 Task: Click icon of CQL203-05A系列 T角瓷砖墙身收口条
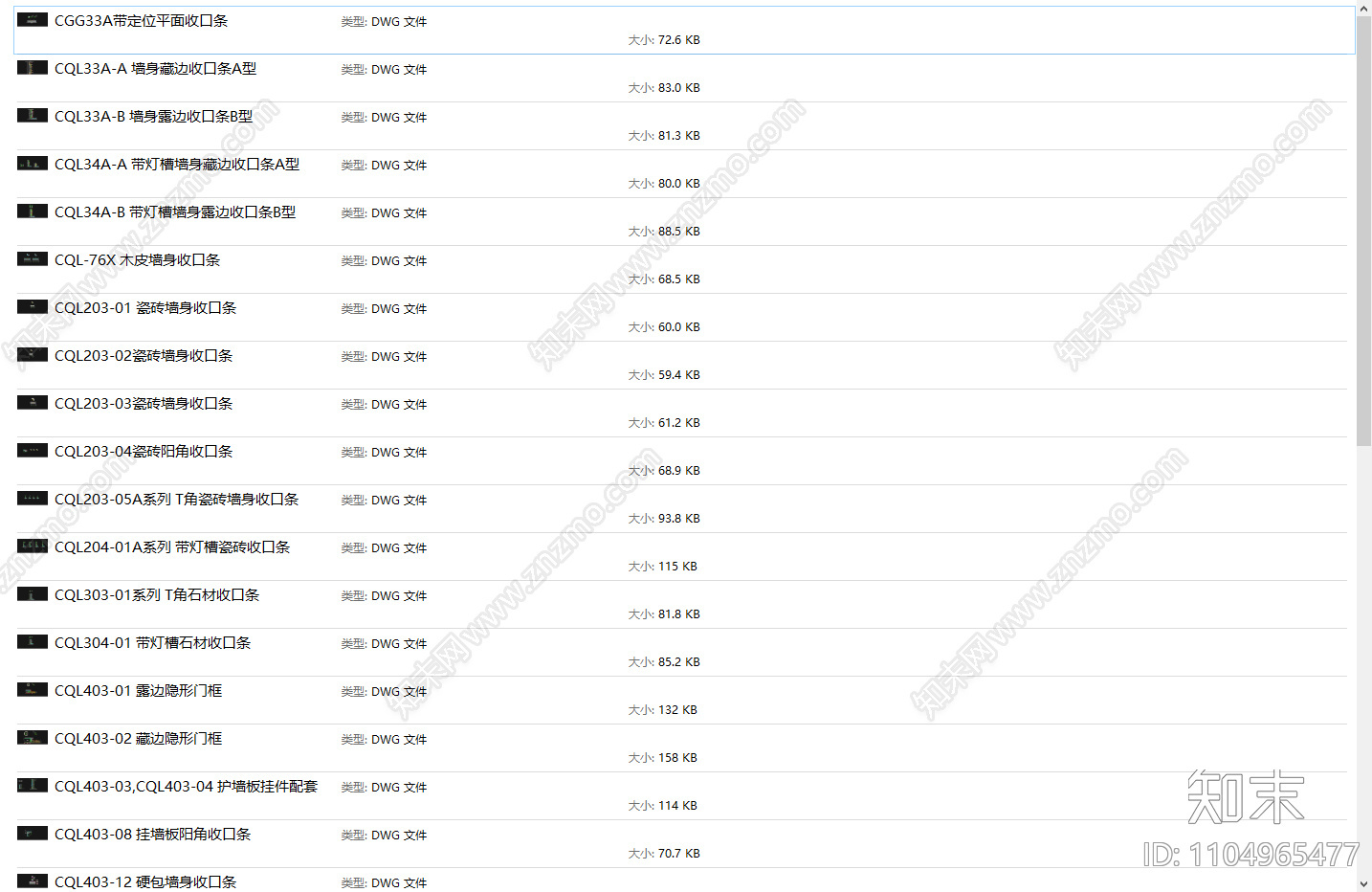(x=33, y=499)
